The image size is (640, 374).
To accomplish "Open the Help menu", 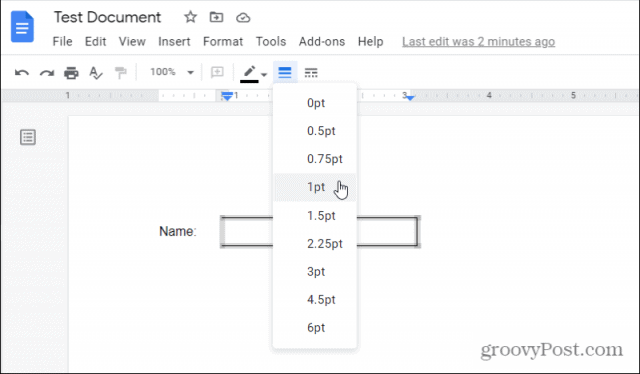I will click(371, 42).
